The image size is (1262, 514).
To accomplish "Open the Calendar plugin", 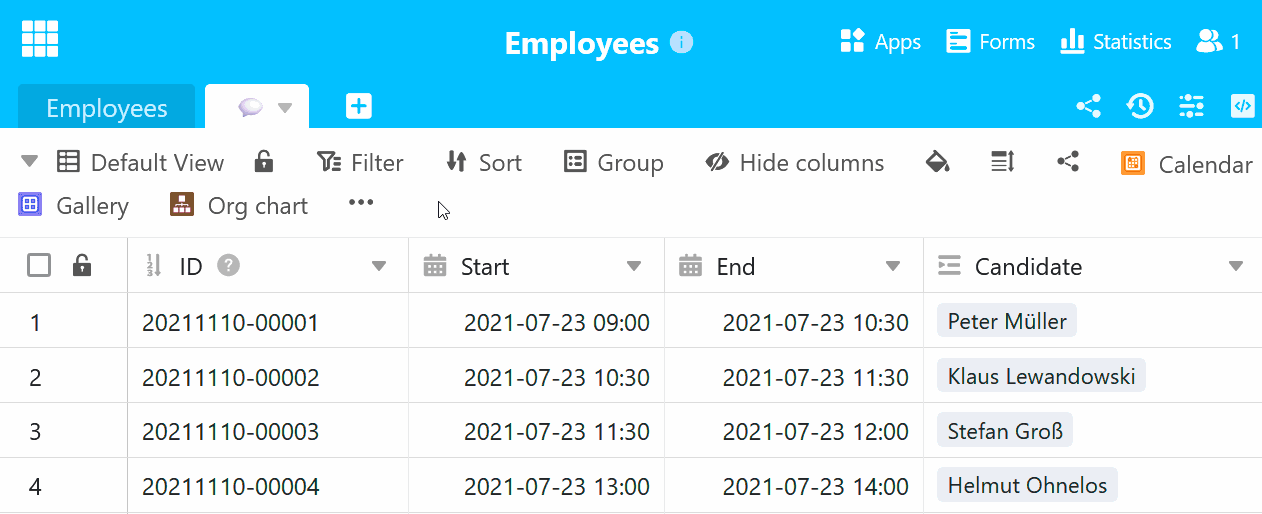I will pyautogui.click(x=1187, y=164).
